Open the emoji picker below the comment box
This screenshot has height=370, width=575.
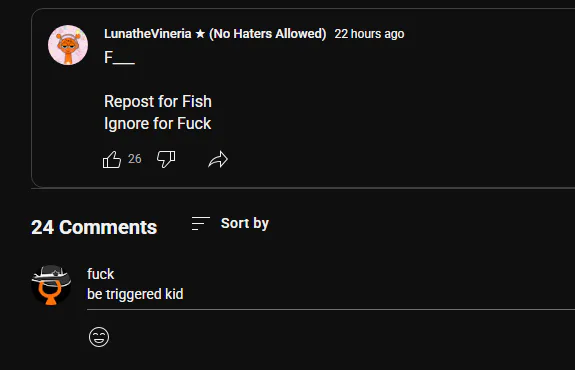(x=99, y=337)
